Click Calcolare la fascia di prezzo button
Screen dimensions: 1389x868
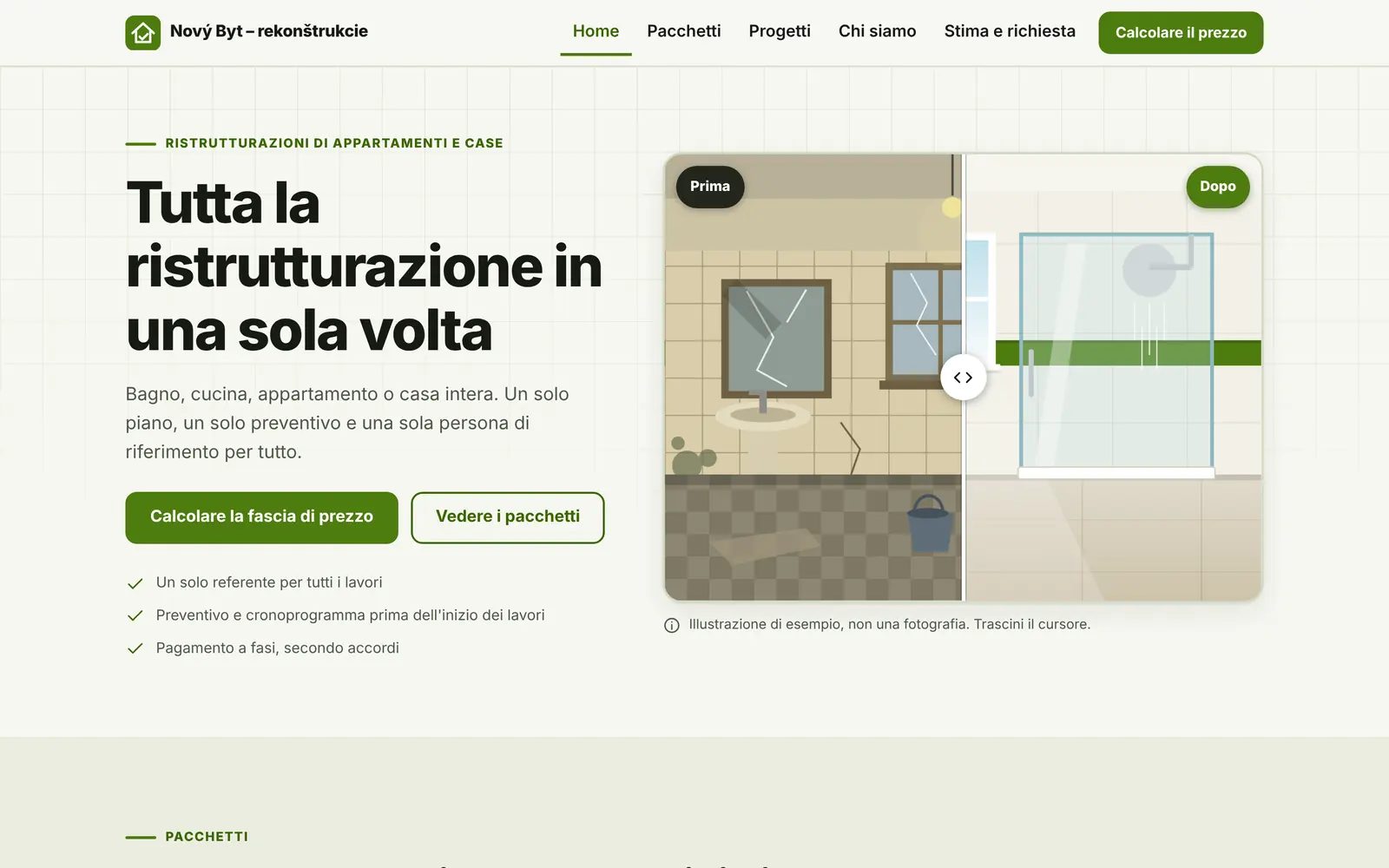tap(261, 517)
